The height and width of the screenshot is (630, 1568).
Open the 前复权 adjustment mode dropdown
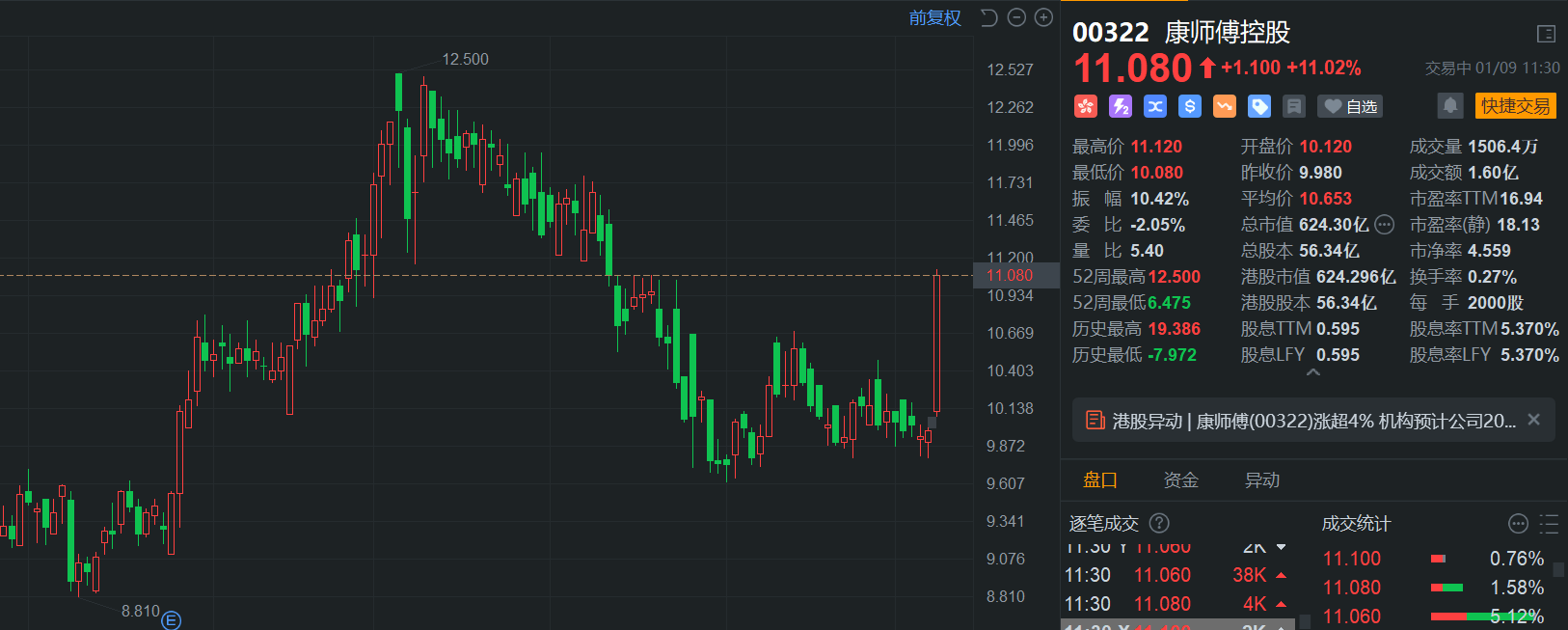(x=935, y=18)
